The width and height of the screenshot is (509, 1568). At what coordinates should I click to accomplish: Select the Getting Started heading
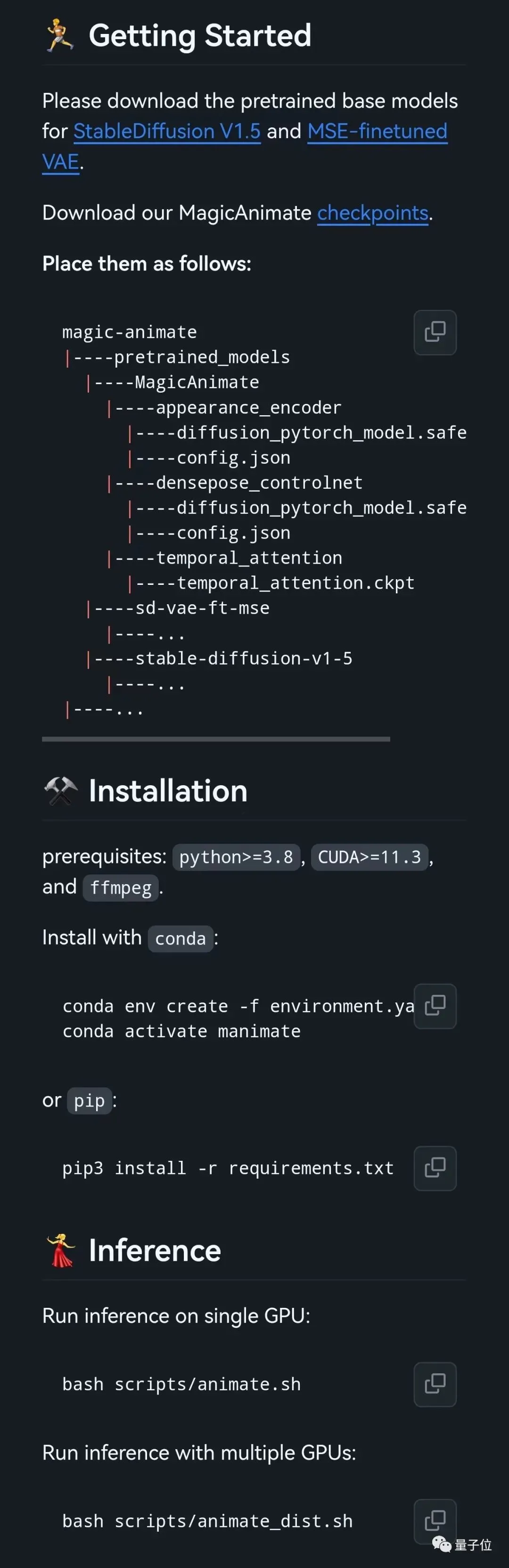pyautogui.click(x=200, y=35)
